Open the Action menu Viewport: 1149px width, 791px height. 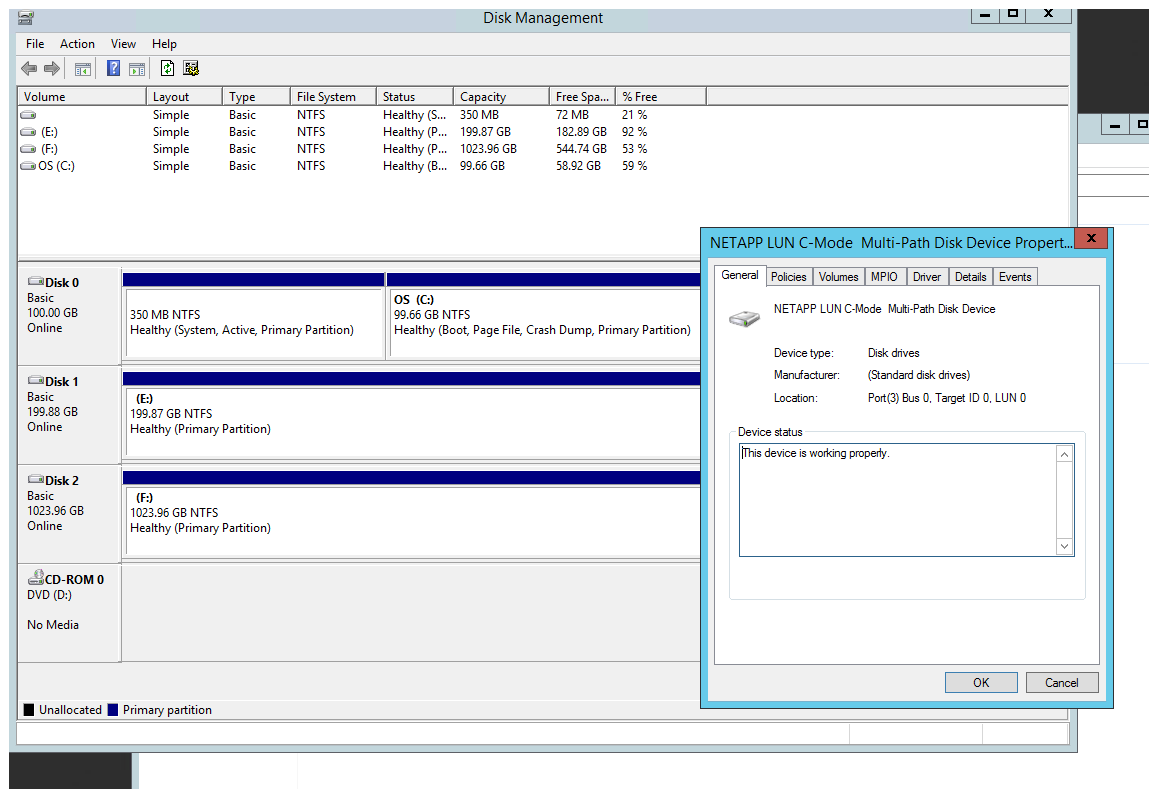77,44
